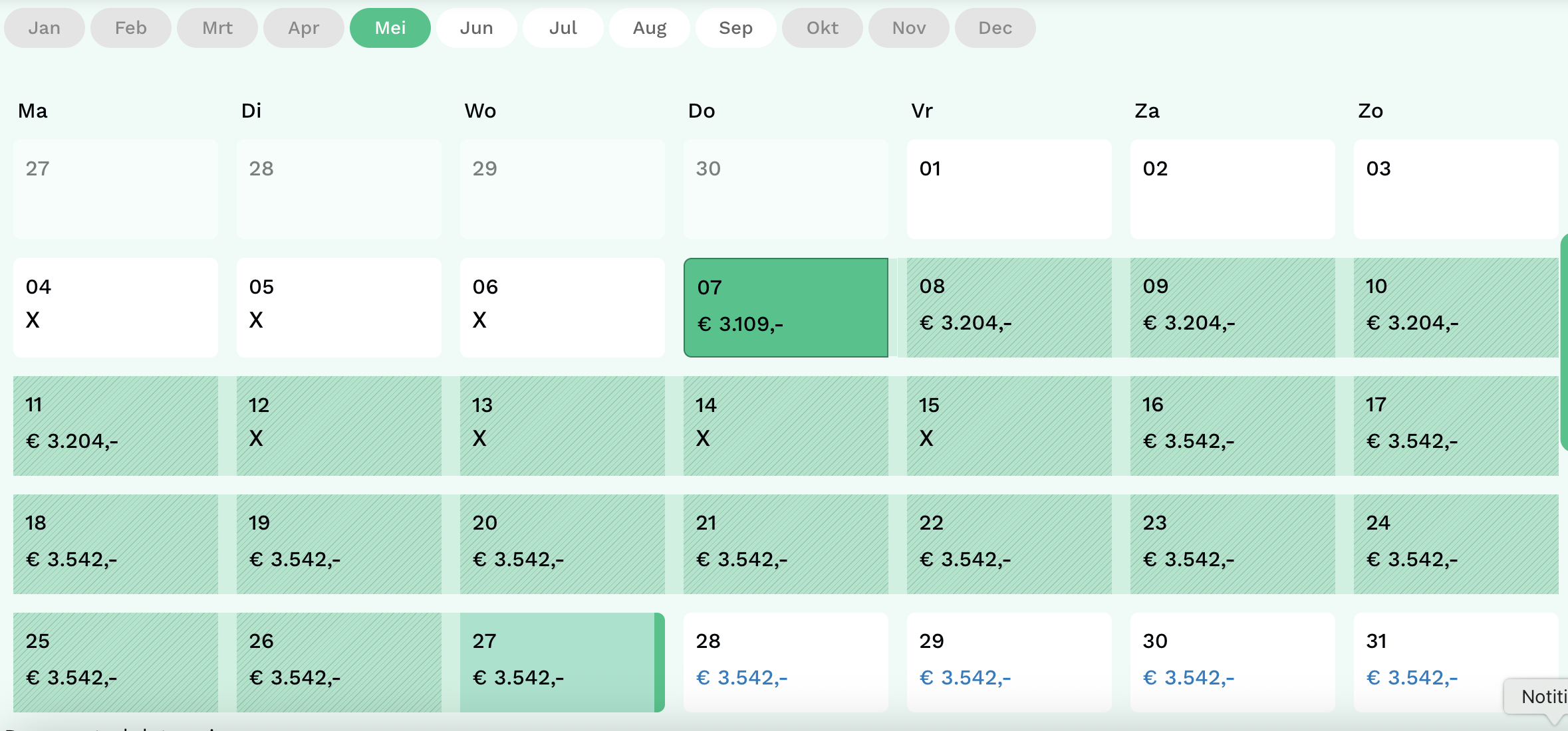Click day 08 priced € 3.204
Image resolution: width=1568 pixels, height=731 pixels.
tap(1009, 307)
